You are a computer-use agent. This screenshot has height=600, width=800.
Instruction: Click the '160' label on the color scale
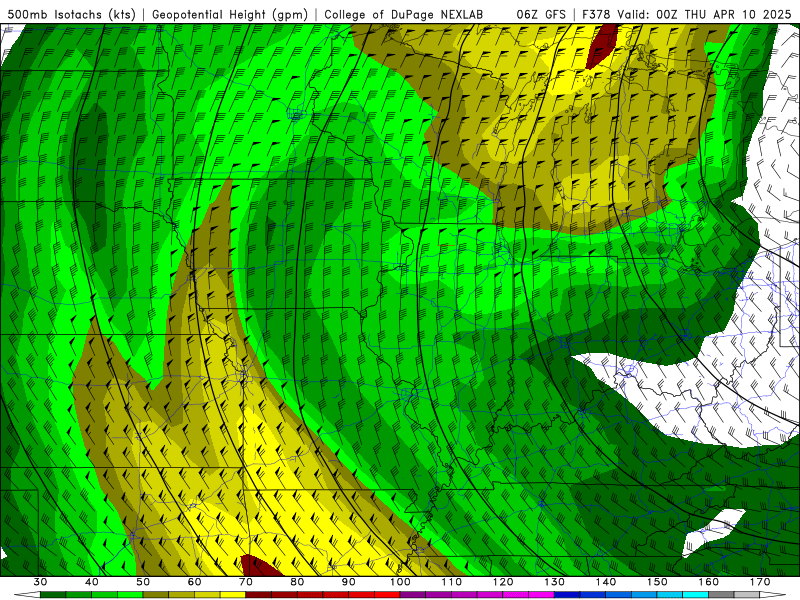point(709,582)
